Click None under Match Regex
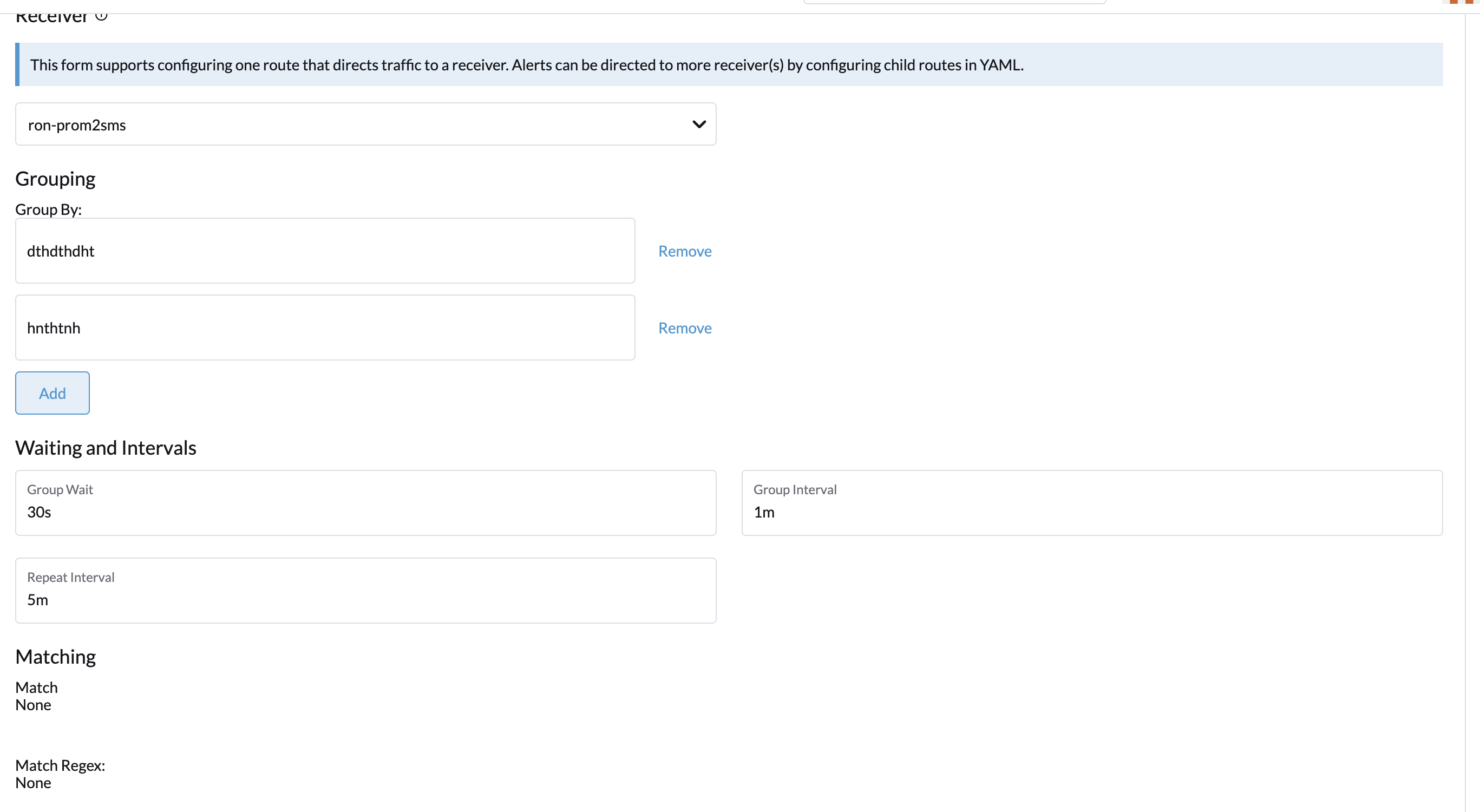 [34, 783]
